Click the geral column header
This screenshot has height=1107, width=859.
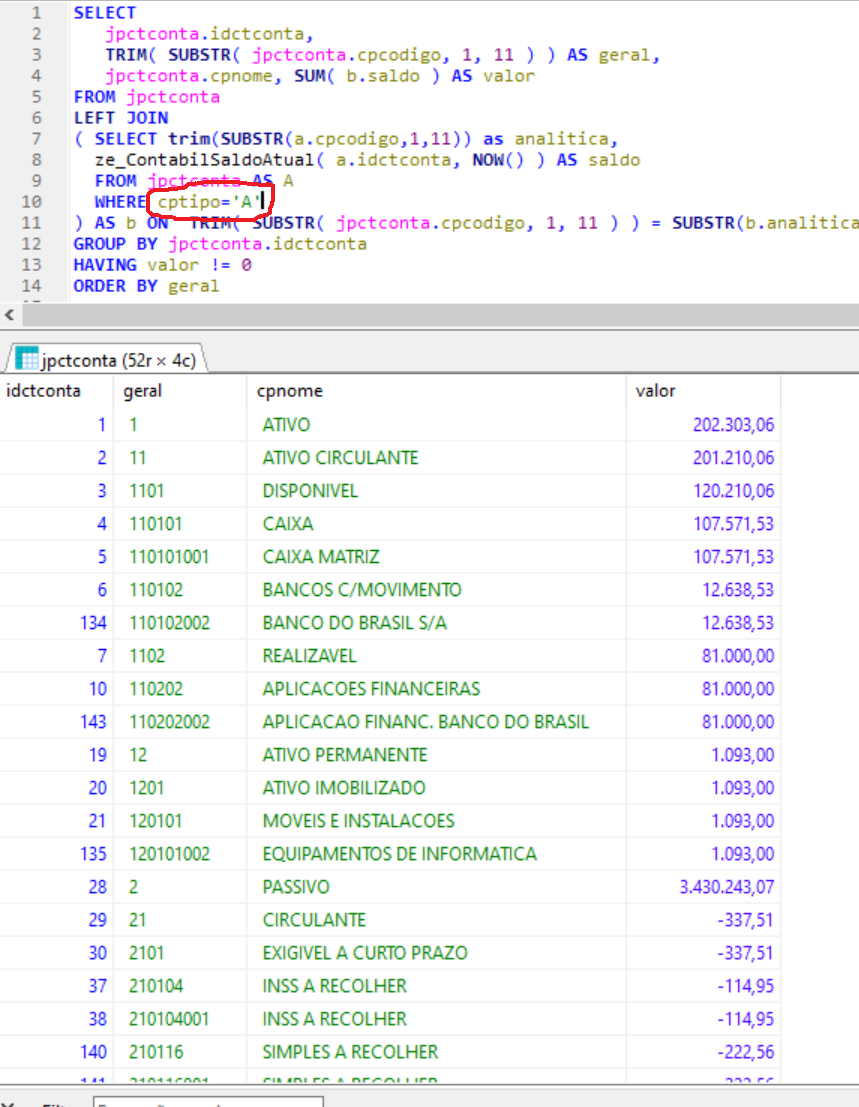143,391
